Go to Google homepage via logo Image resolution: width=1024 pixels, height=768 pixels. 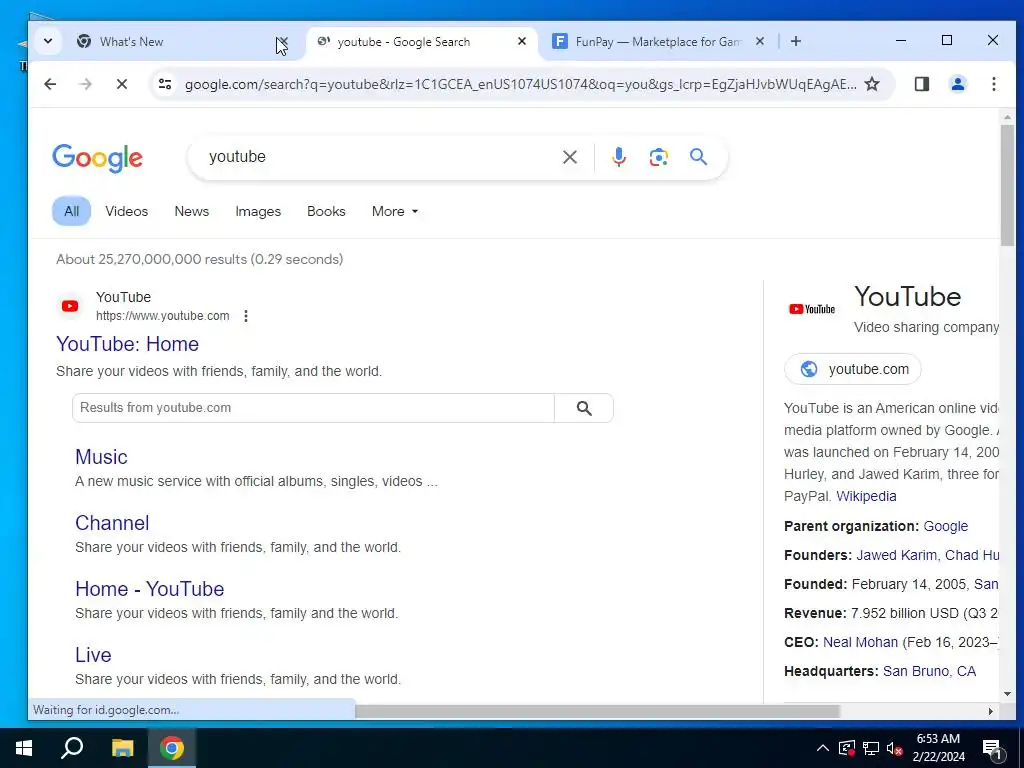coord(97,157)
